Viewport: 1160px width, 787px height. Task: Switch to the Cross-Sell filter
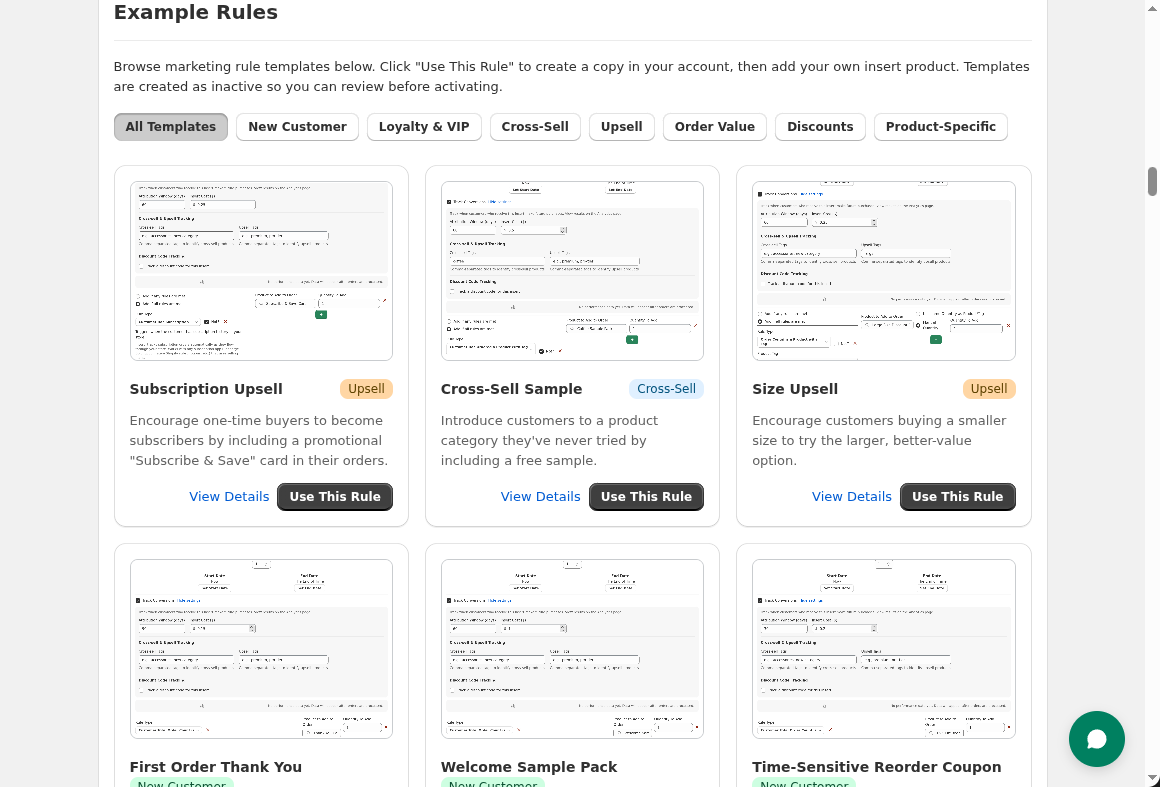pyautogui.click(x=535, y=127)
